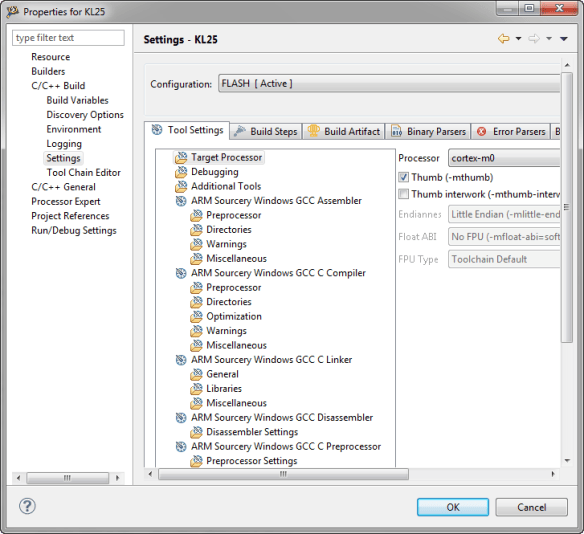Image resolution: width=584 pixels, height=534 pixels.
Task: Click the GCC C Linker tool icon
Action: (x=181, y=360)
